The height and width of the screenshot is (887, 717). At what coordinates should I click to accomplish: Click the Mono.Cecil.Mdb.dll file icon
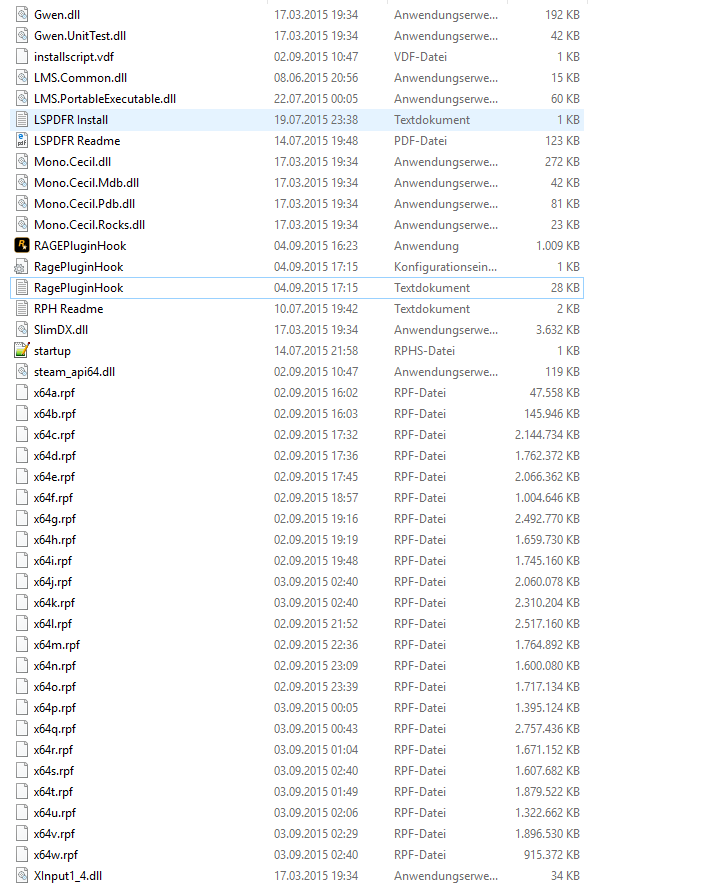point(22,183)
